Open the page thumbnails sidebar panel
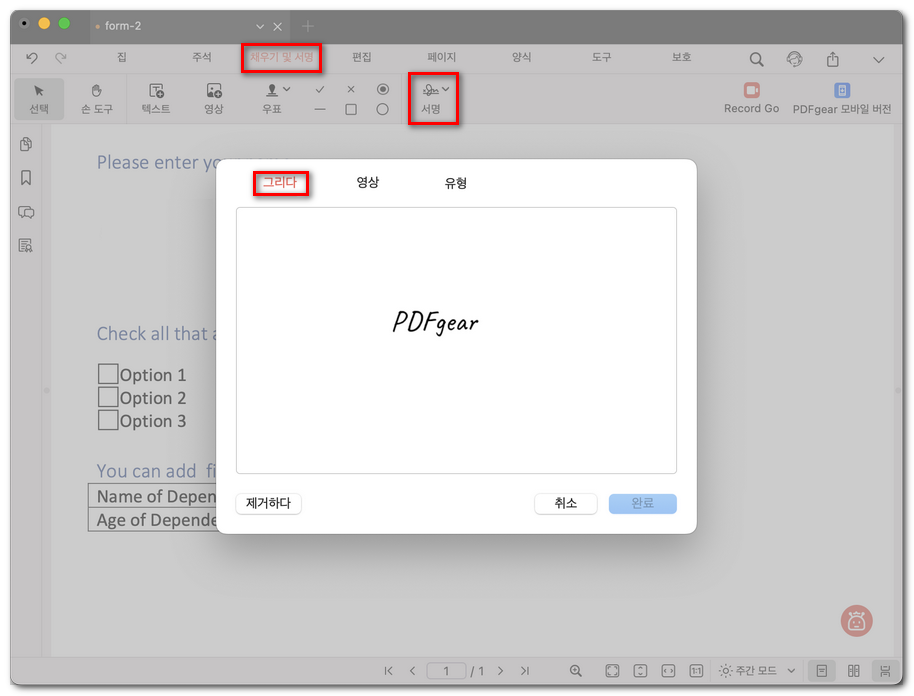The height and width of the screenshot is (696, 914). click(26, 144)
